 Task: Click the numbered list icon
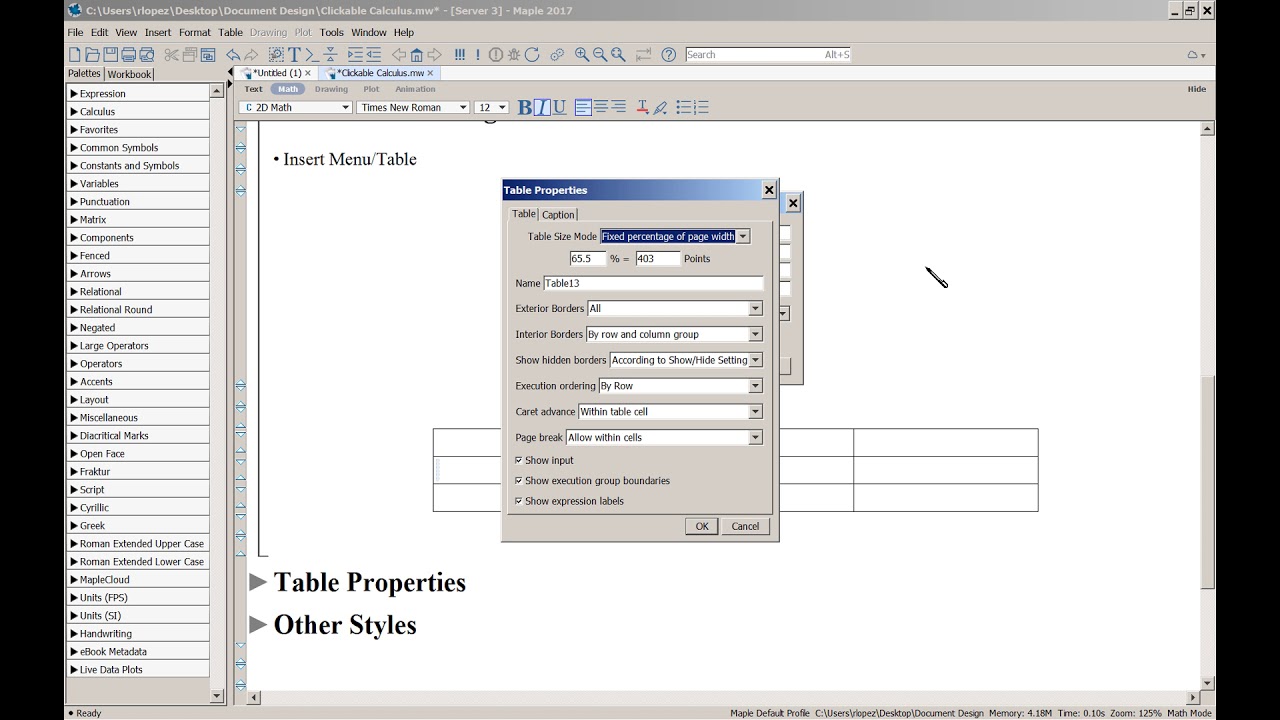[x=701, y=107]
